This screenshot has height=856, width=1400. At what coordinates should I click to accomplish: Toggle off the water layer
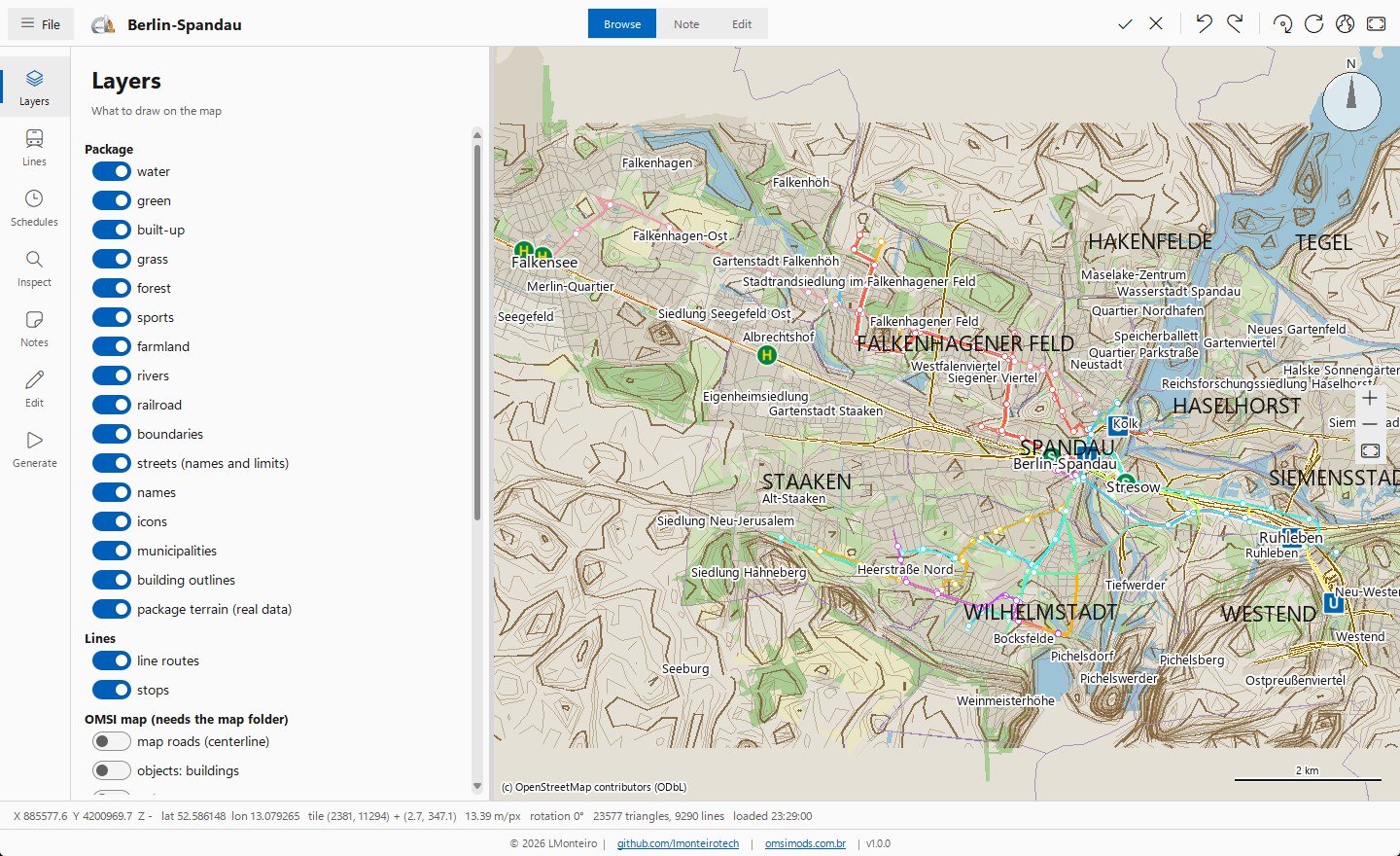(x=112, y=171)
